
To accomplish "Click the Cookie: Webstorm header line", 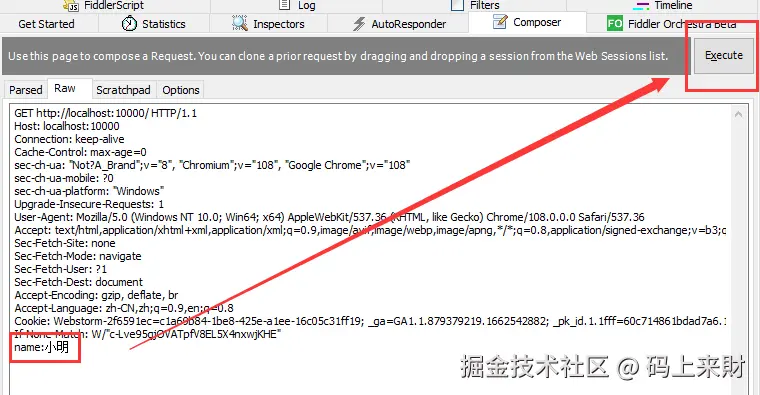I will 370,321.
